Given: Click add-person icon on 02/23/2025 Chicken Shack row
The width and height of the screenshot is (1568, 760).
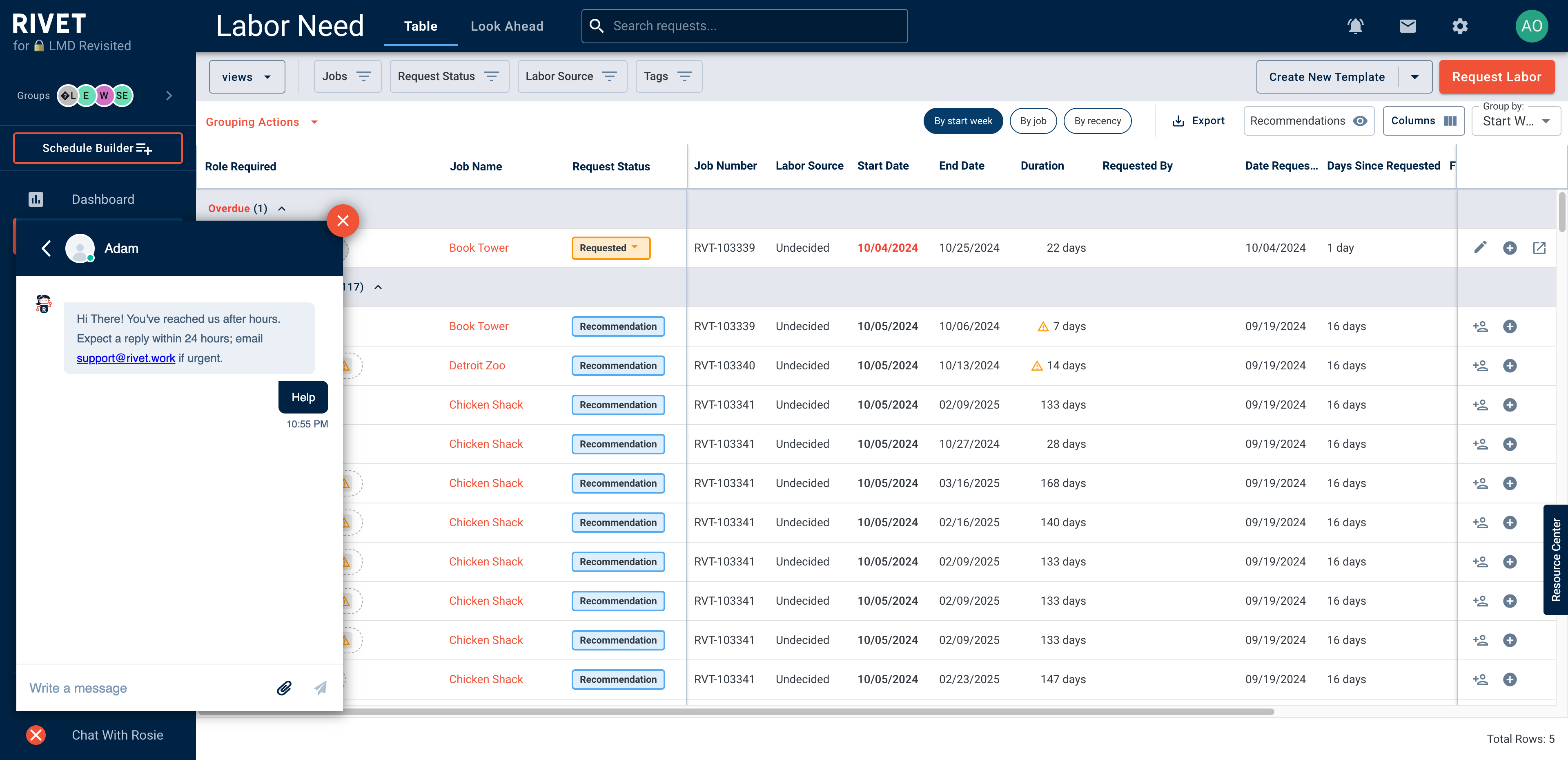Looking at the screenshot, I should pos(1480,680).
